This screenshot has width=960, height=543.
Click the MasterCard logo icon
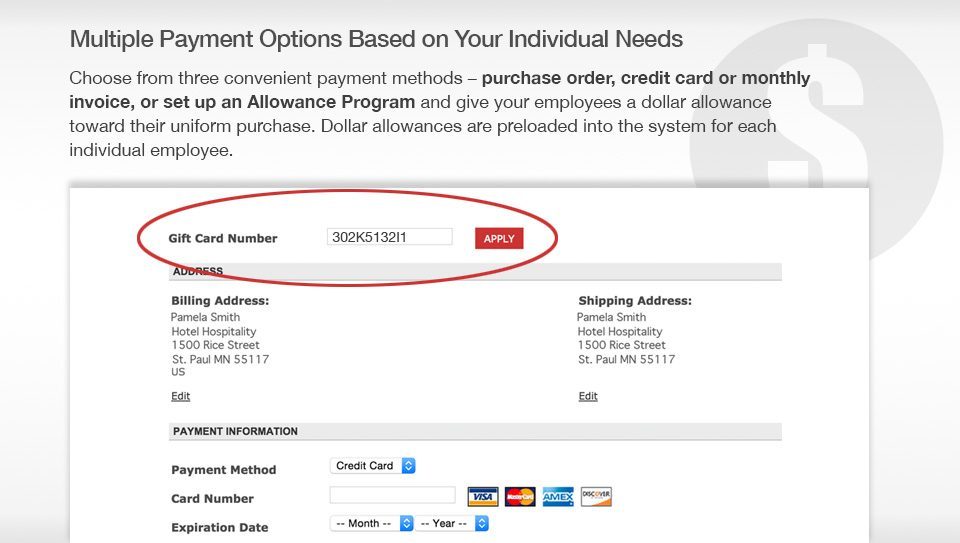tap(520, 496)
